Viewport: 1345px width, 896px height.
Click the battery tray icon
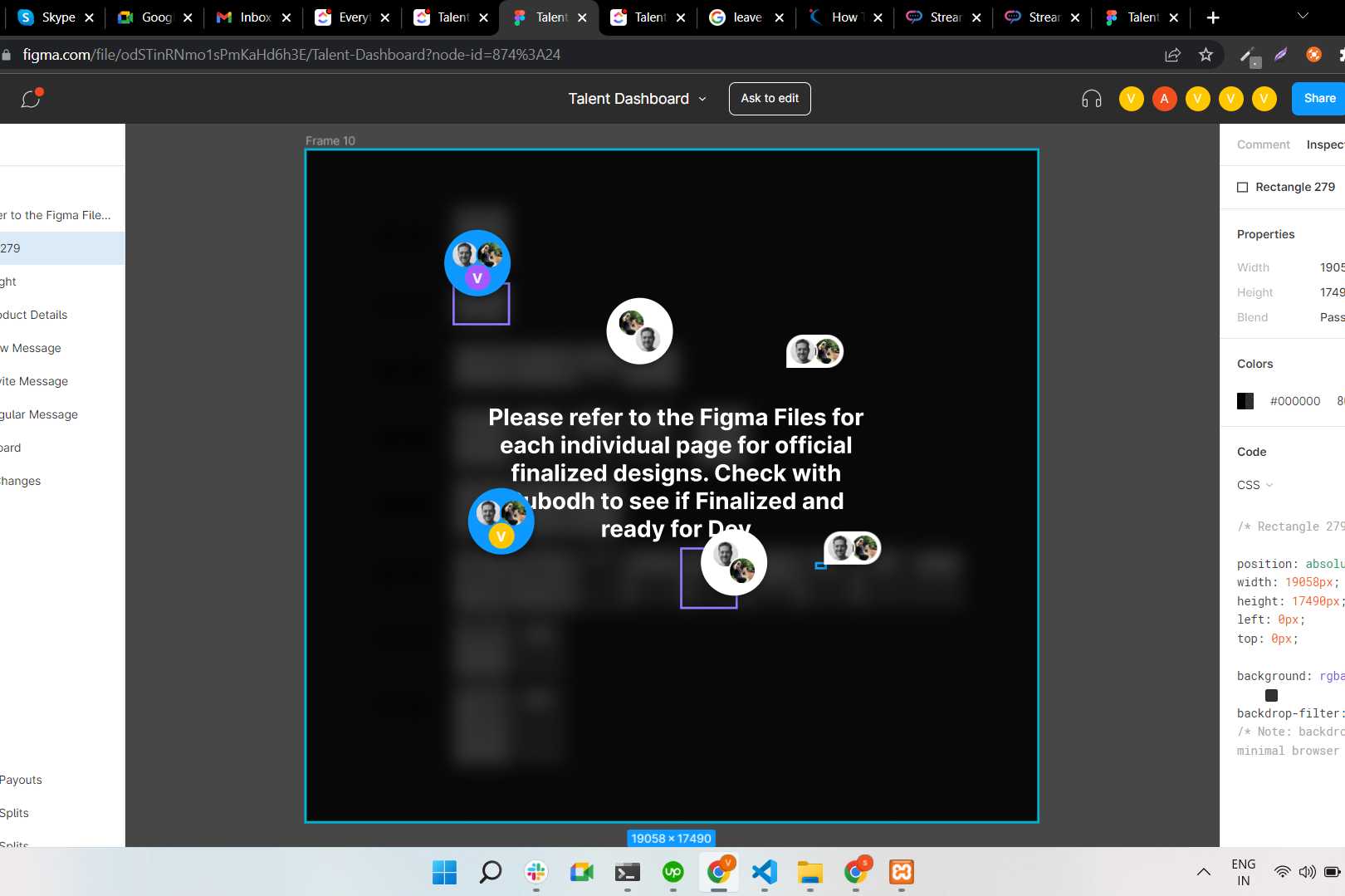coord(1333,872)
